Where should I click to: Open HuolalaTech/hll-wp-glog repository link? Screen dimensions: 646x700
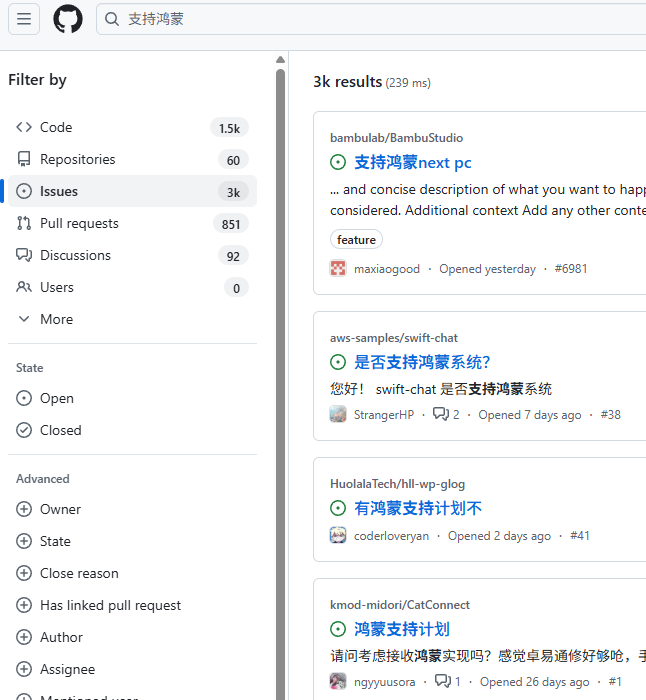click(x=397, y=484)
